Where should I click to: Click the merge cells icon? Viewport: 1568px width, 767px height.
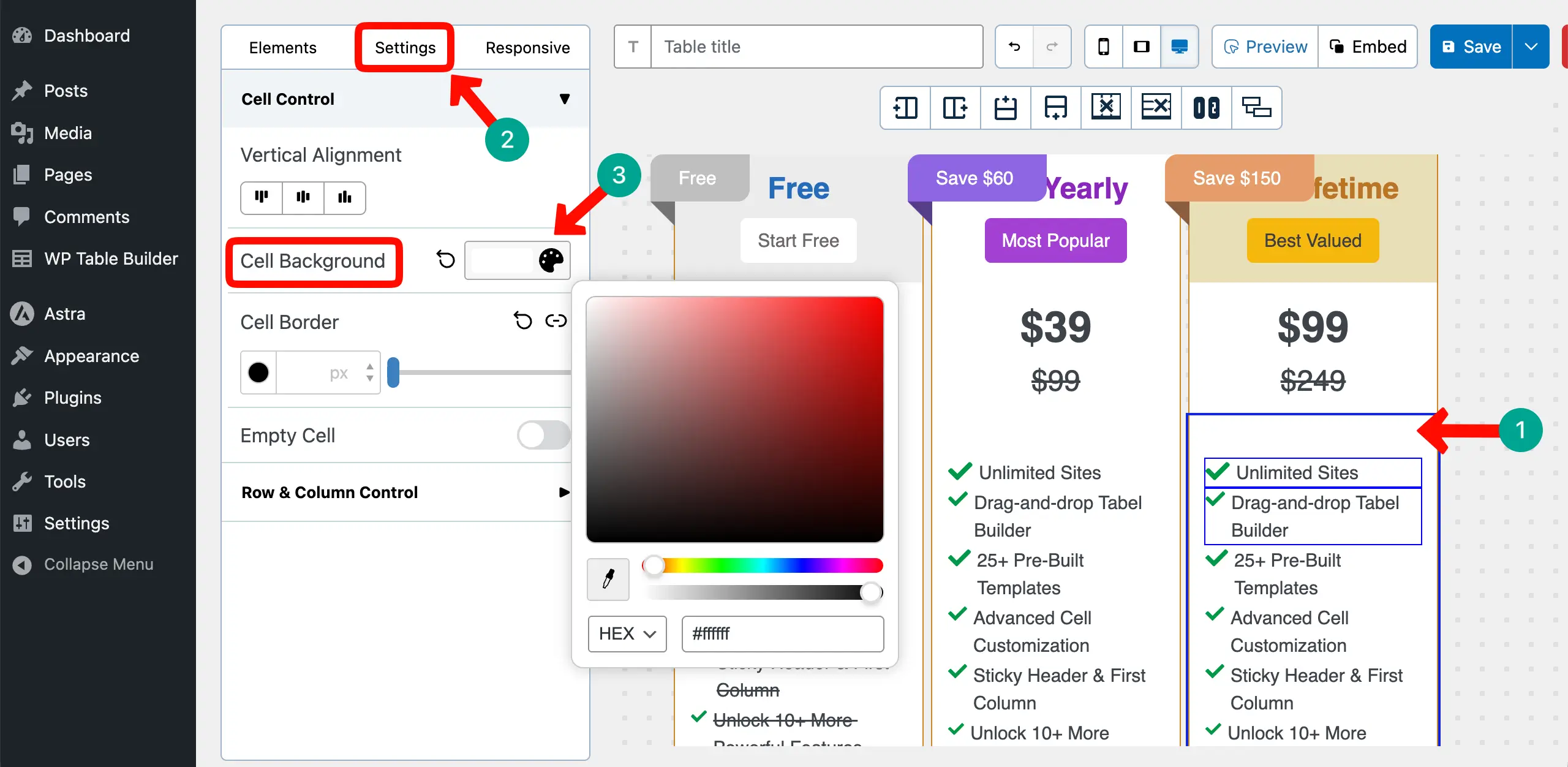coord(1206,108)
